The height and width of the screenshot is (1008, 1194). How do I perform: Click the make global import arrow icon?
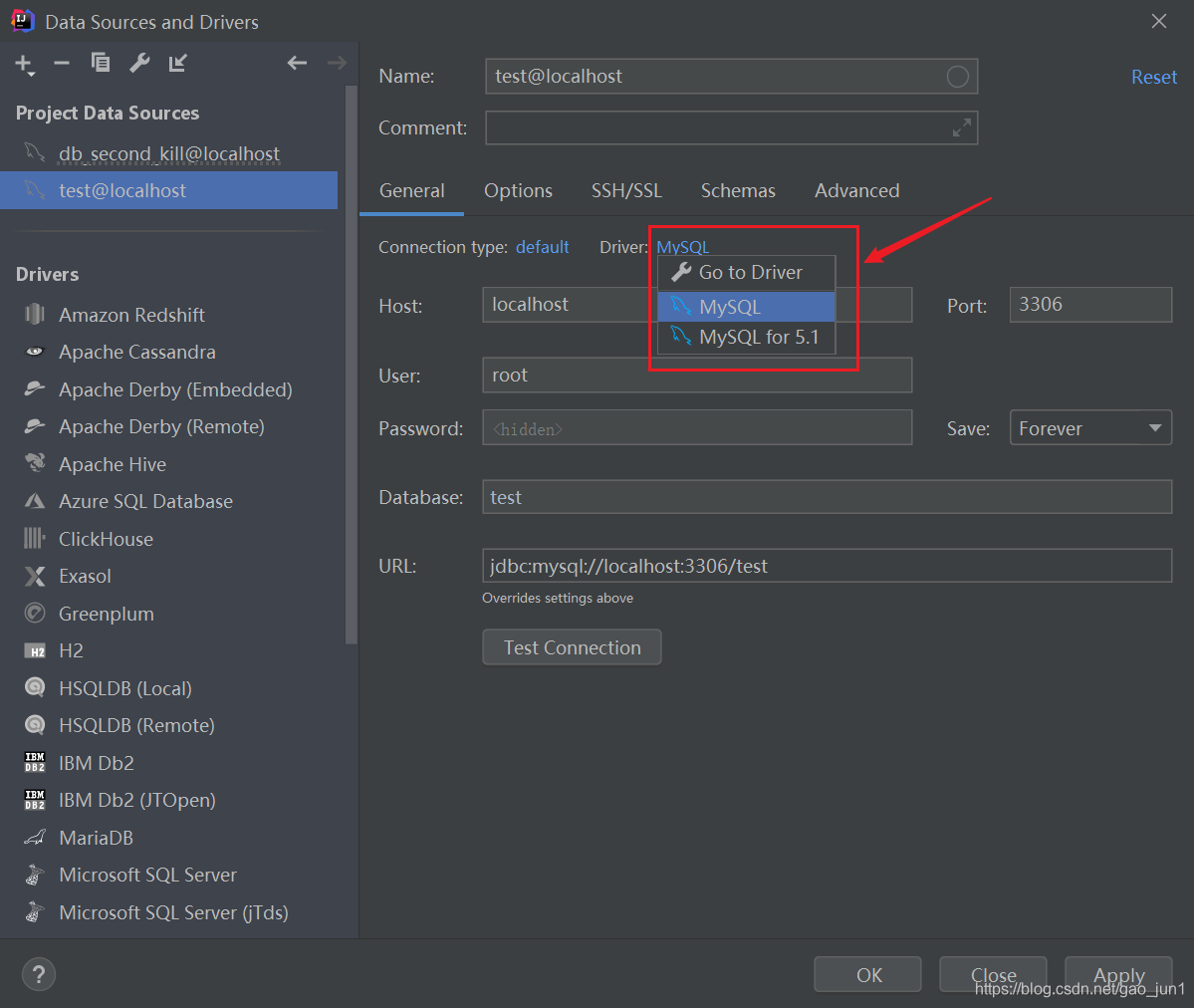[178, 63]
